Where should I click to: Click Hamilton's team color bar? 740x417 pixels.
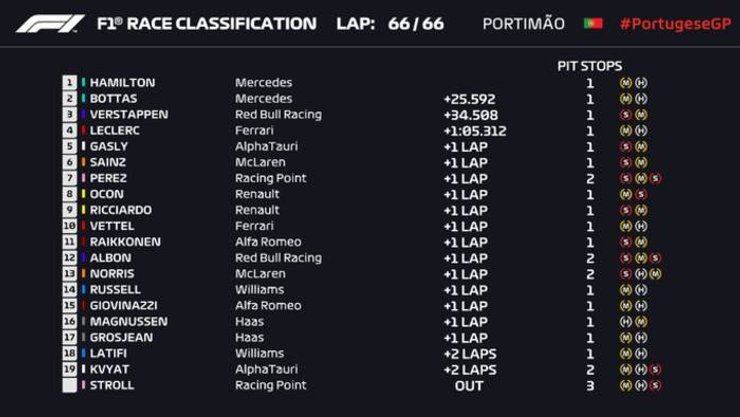pyautogui.click(x=84, y=83)
